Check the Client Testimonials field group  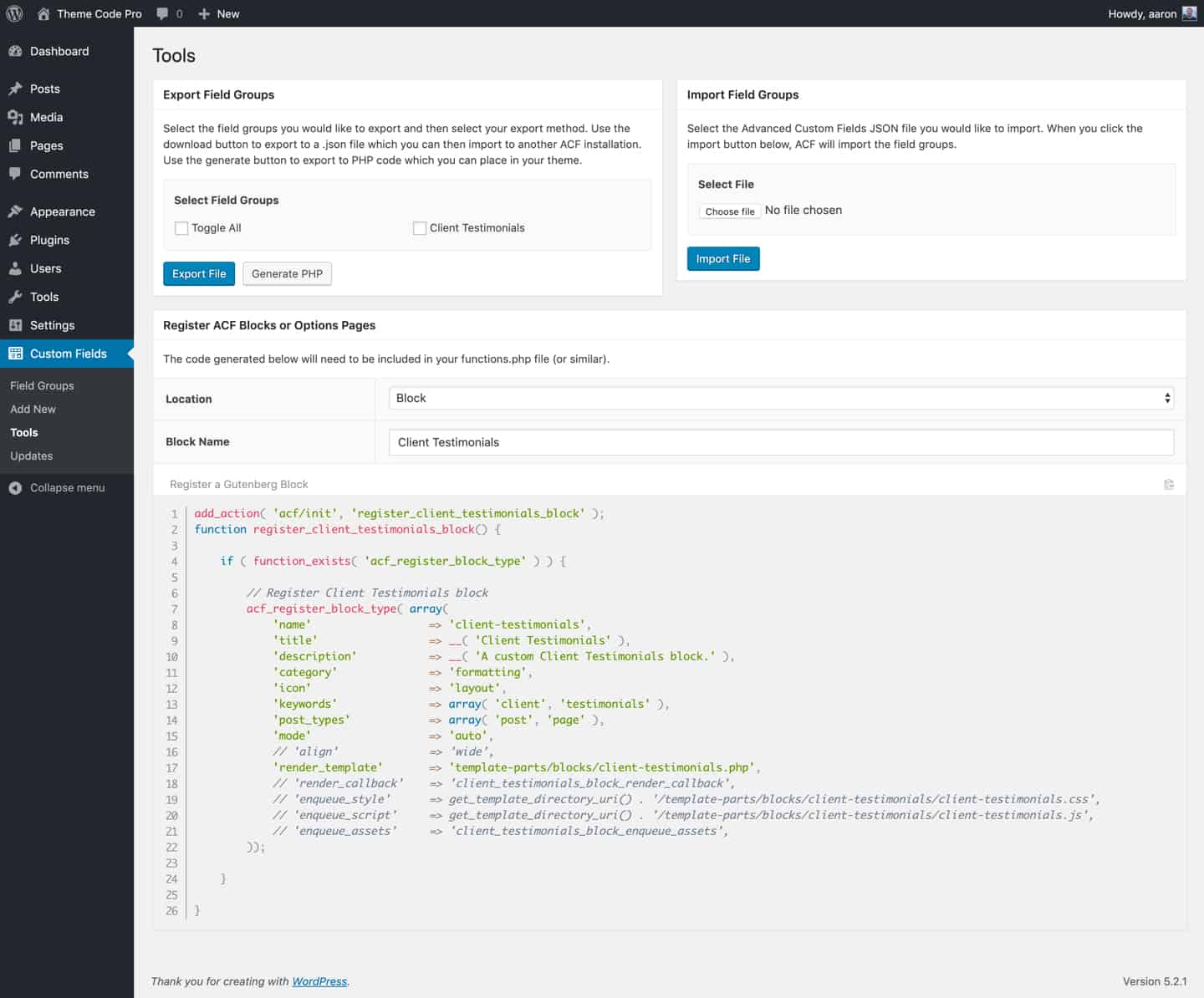[420, 228]
